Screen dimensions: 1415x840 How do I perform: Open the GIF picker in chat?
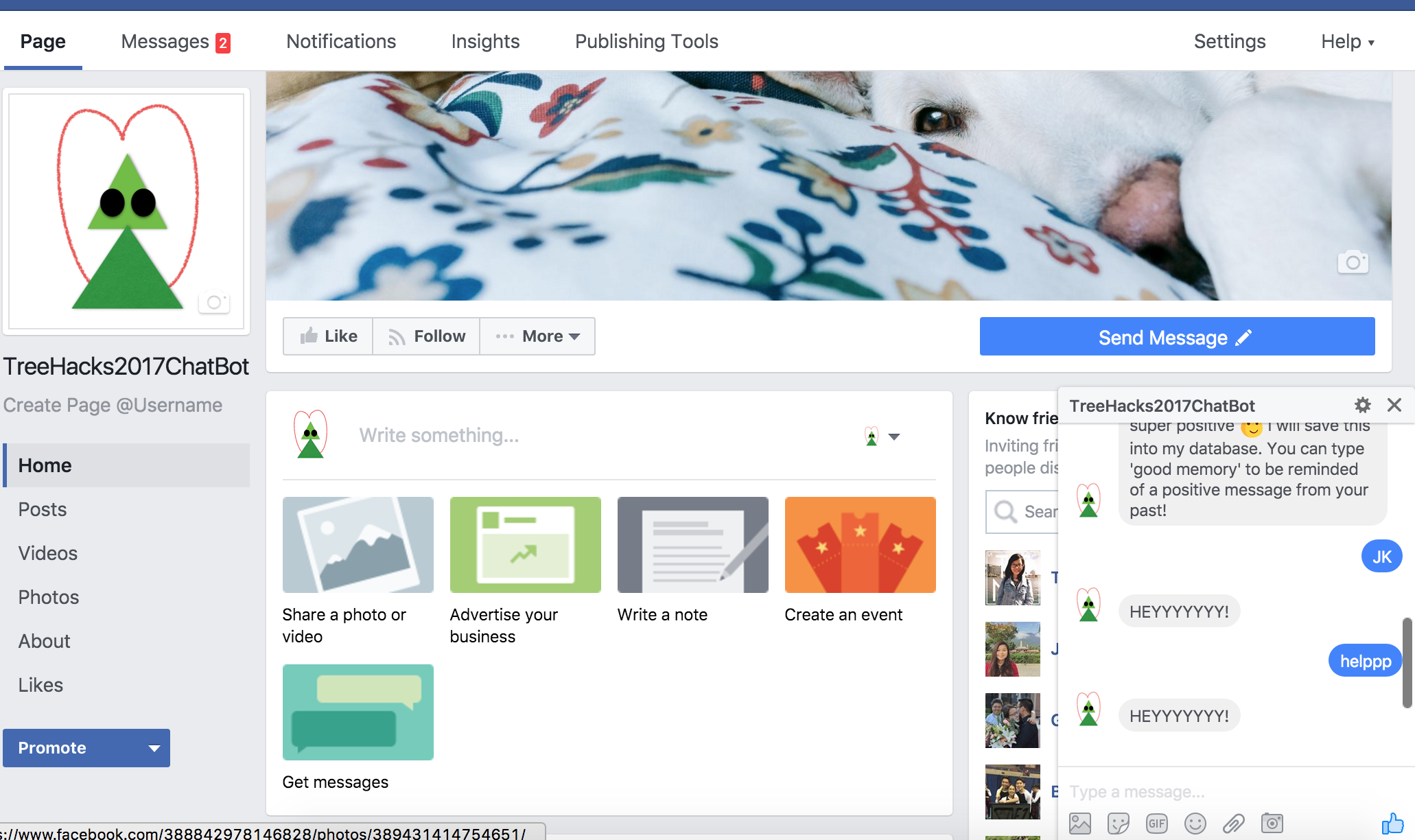point(1157,823)
